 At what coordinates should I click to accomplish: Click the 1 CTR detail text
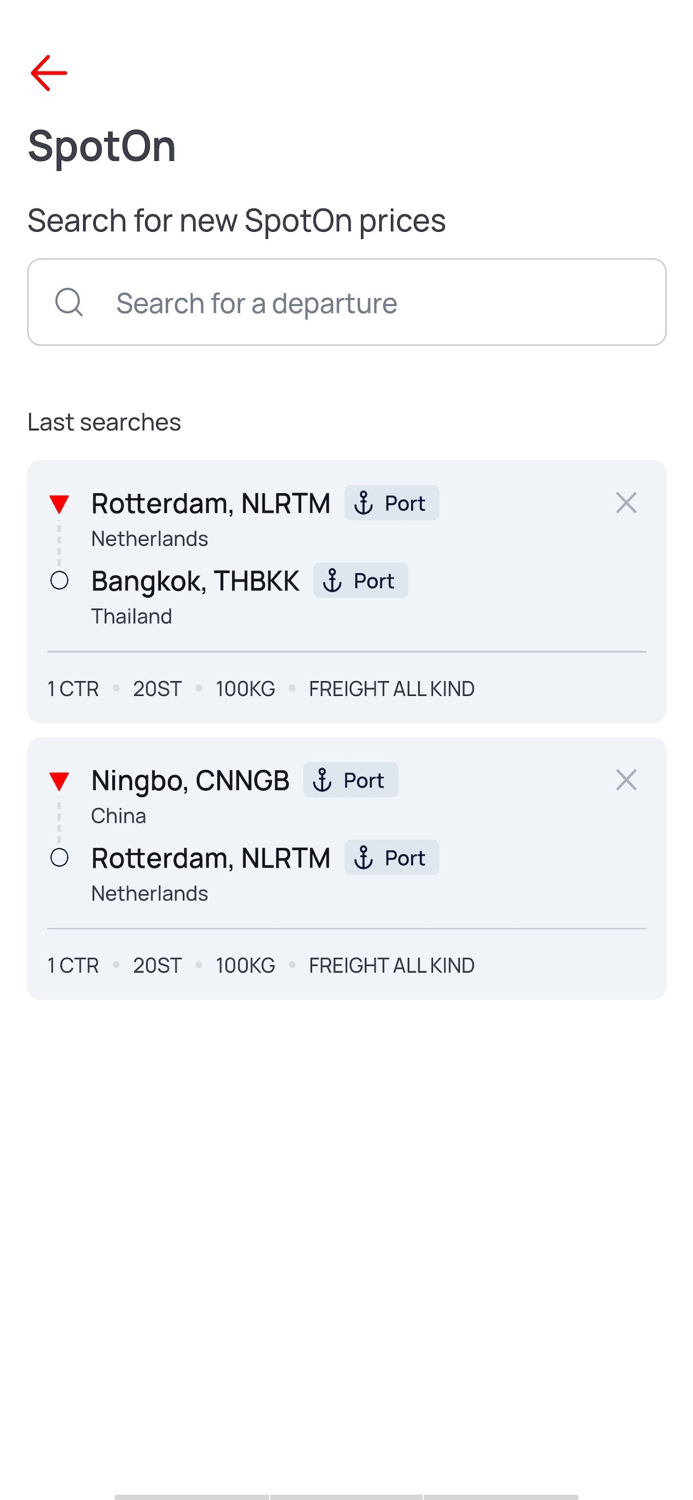72,688
